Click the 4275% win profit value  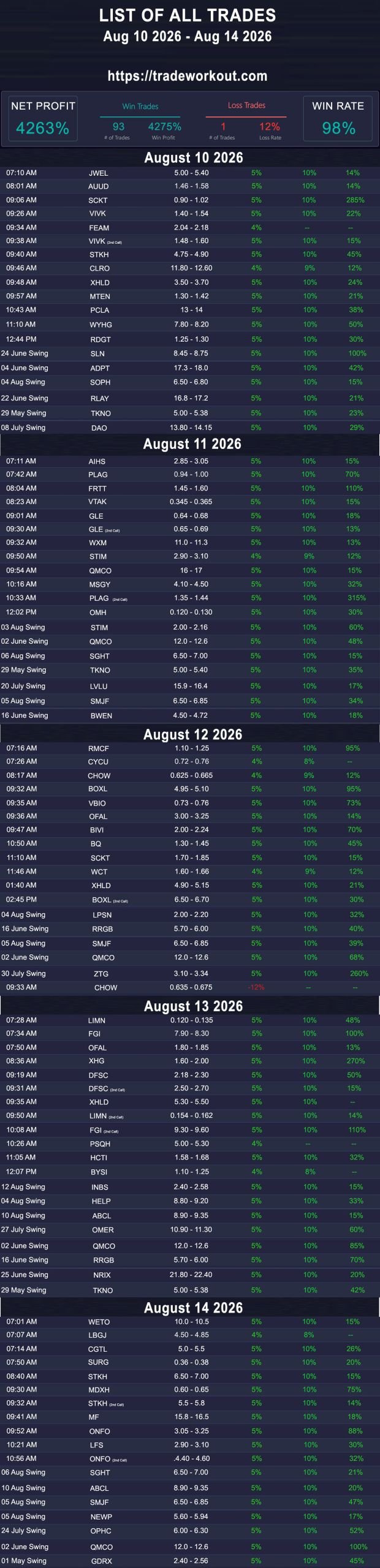coord(164,127)
